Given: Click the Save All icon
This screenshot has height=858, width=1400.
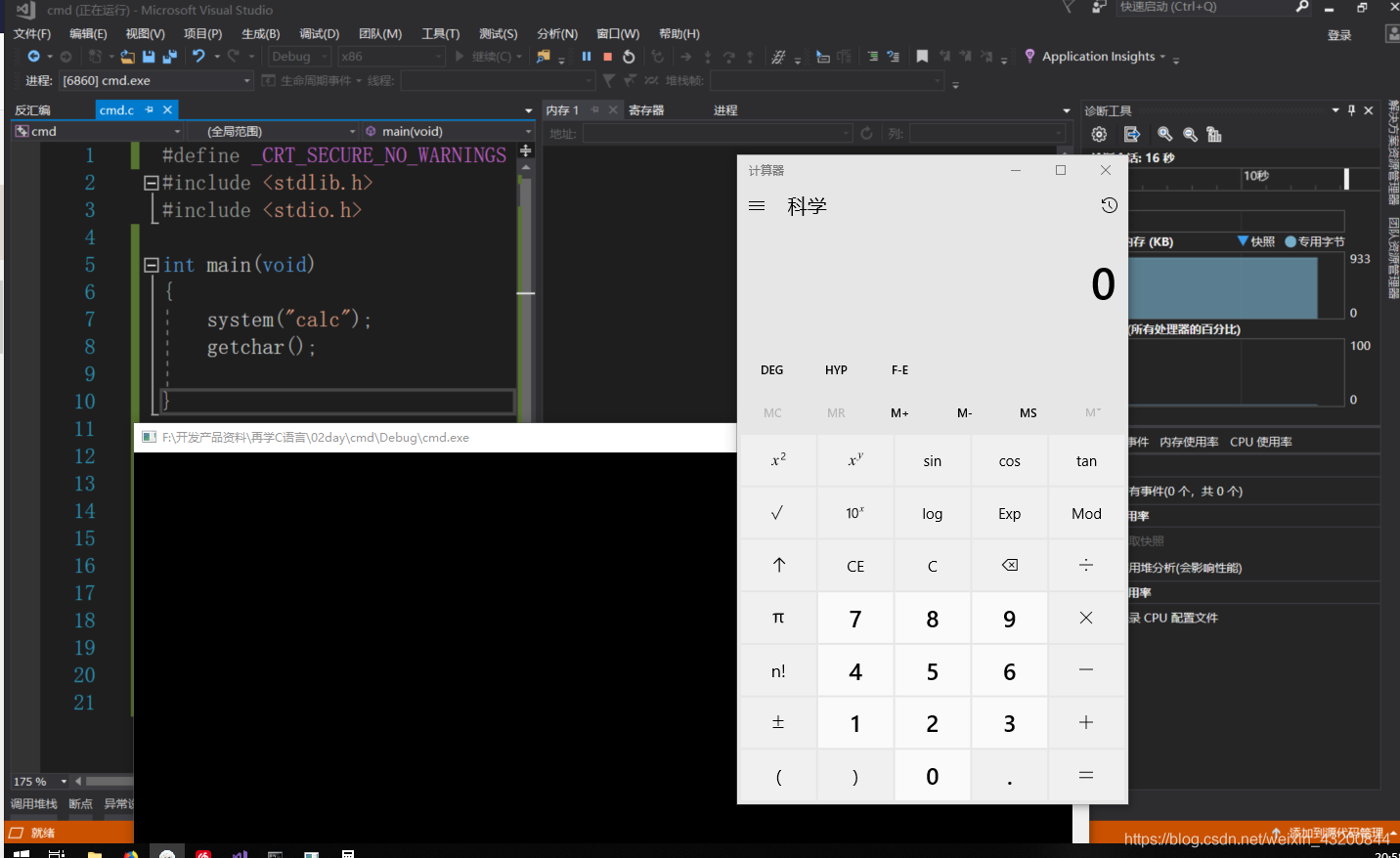Looking at the screenshot, I should click(x=169, y=57).
